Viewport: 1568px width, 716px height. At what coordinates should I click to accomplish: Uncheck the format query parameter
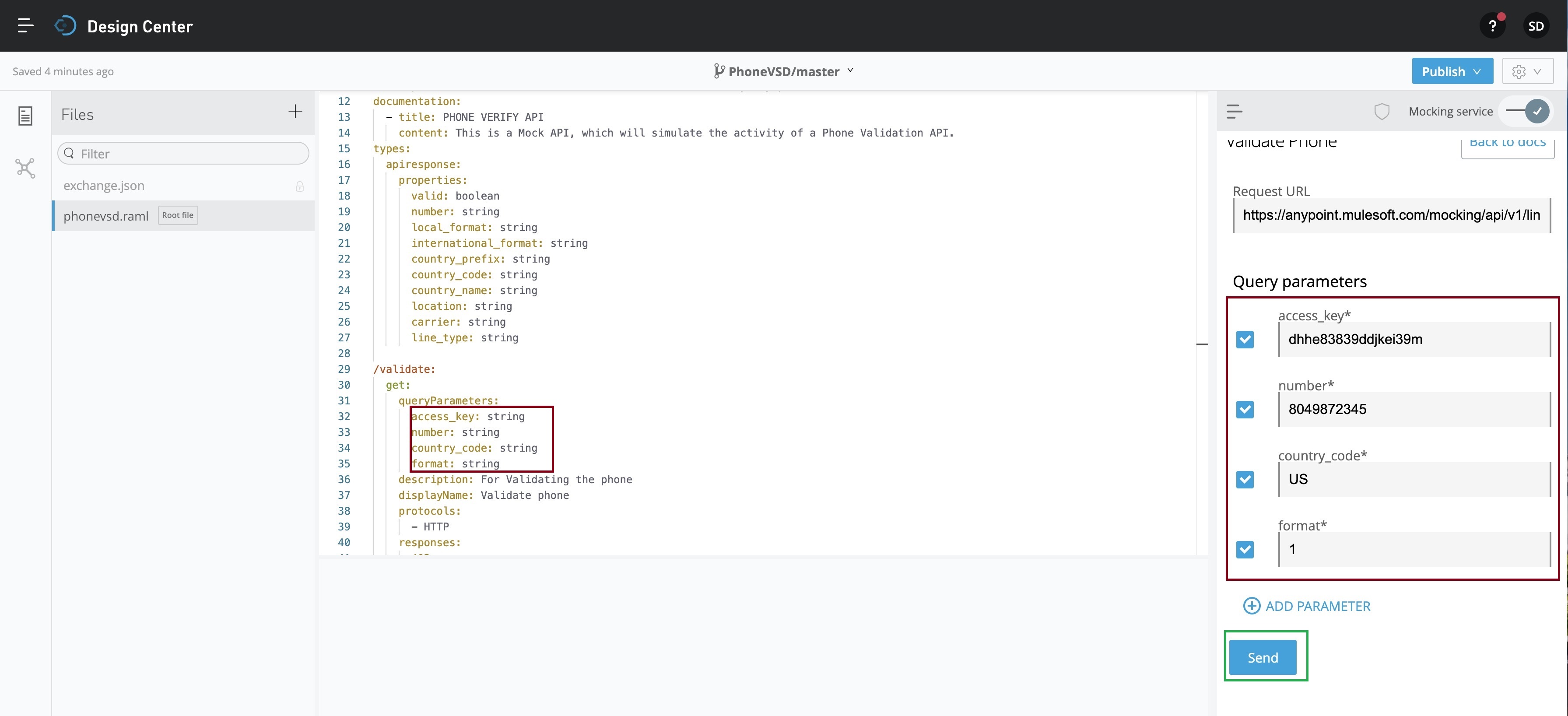[1245, 550]
